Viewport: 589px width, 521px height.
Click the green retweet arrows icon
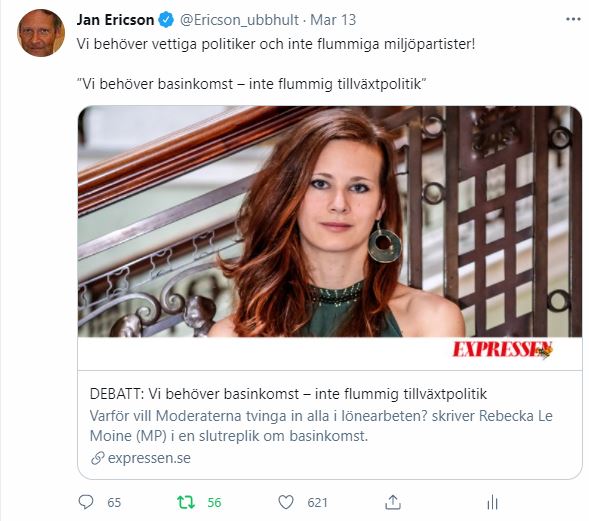coord(186,502)
